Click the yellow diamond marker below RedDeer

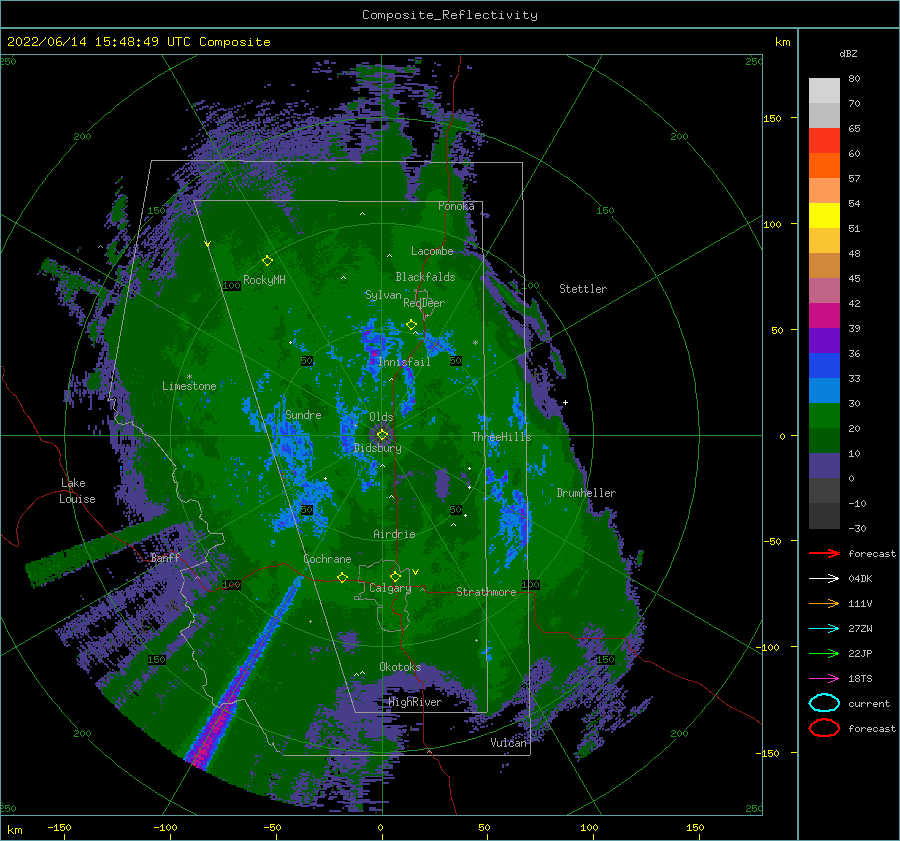coord(411,325)
